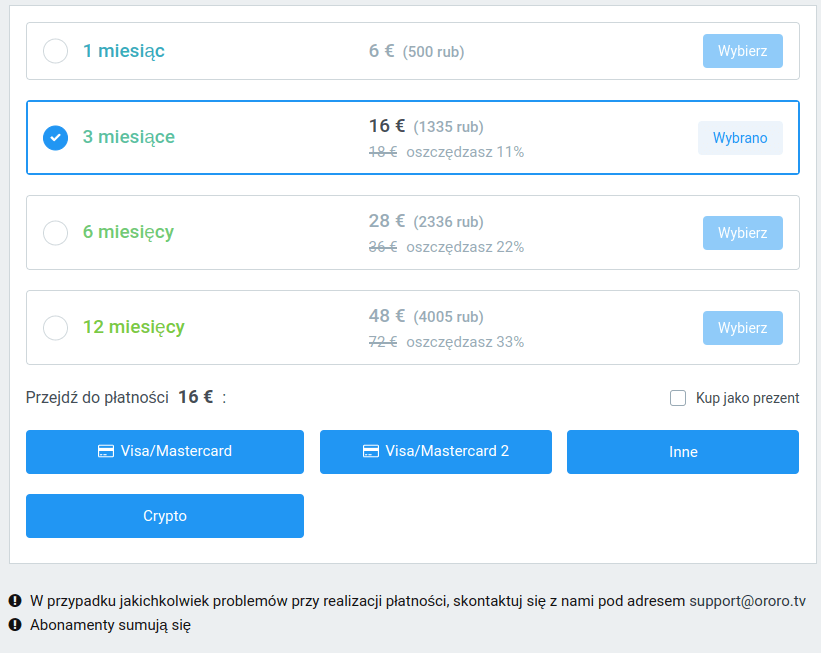This screenshot has height=653, width=821.
Task: Click the exclamation icon beside payment problems note
Action: 15,601
